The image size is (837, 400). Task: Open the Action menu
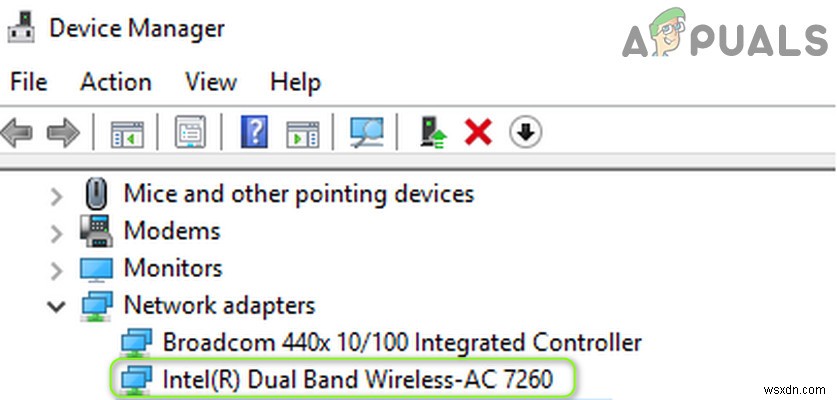click(115, 81)
